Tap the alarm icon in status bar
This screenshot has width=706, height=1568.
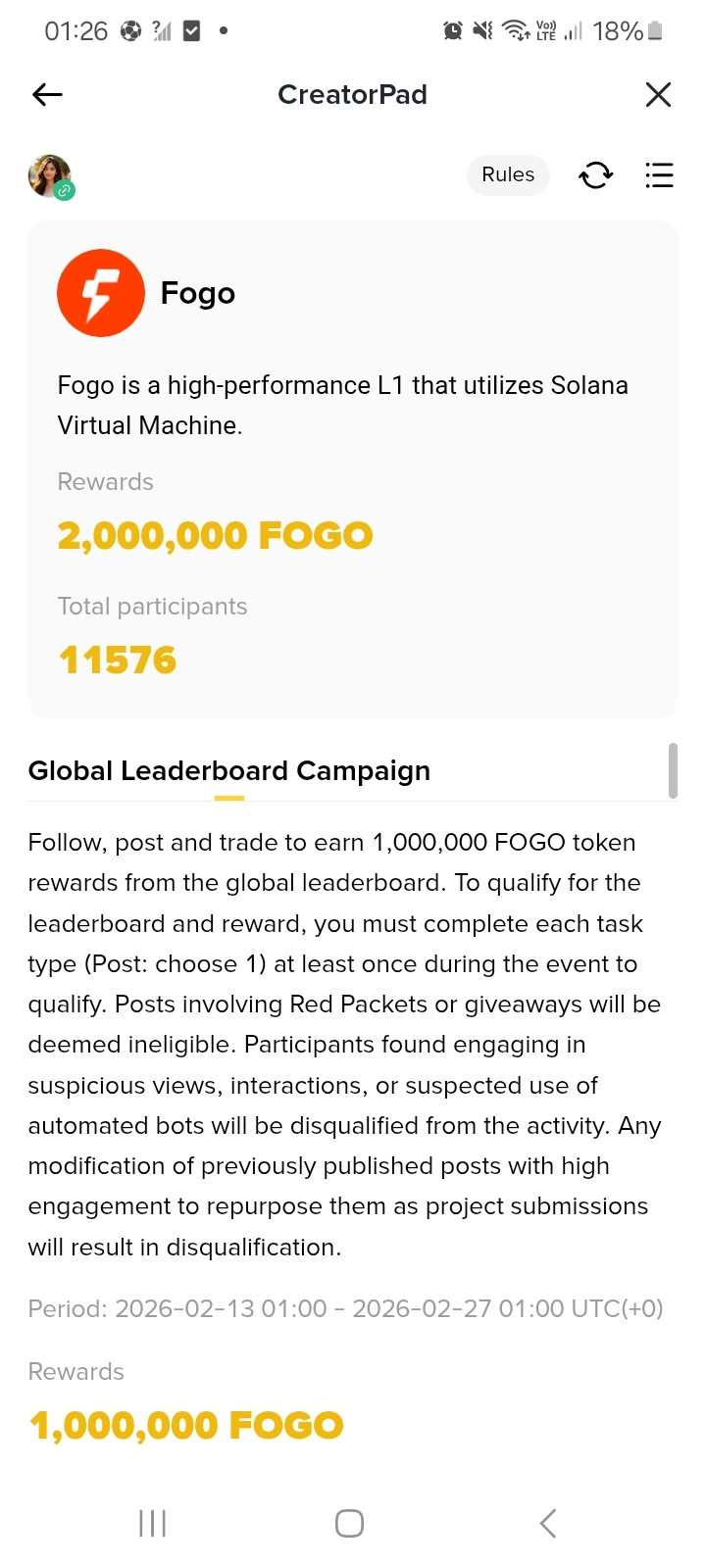(x=453, y=31)
